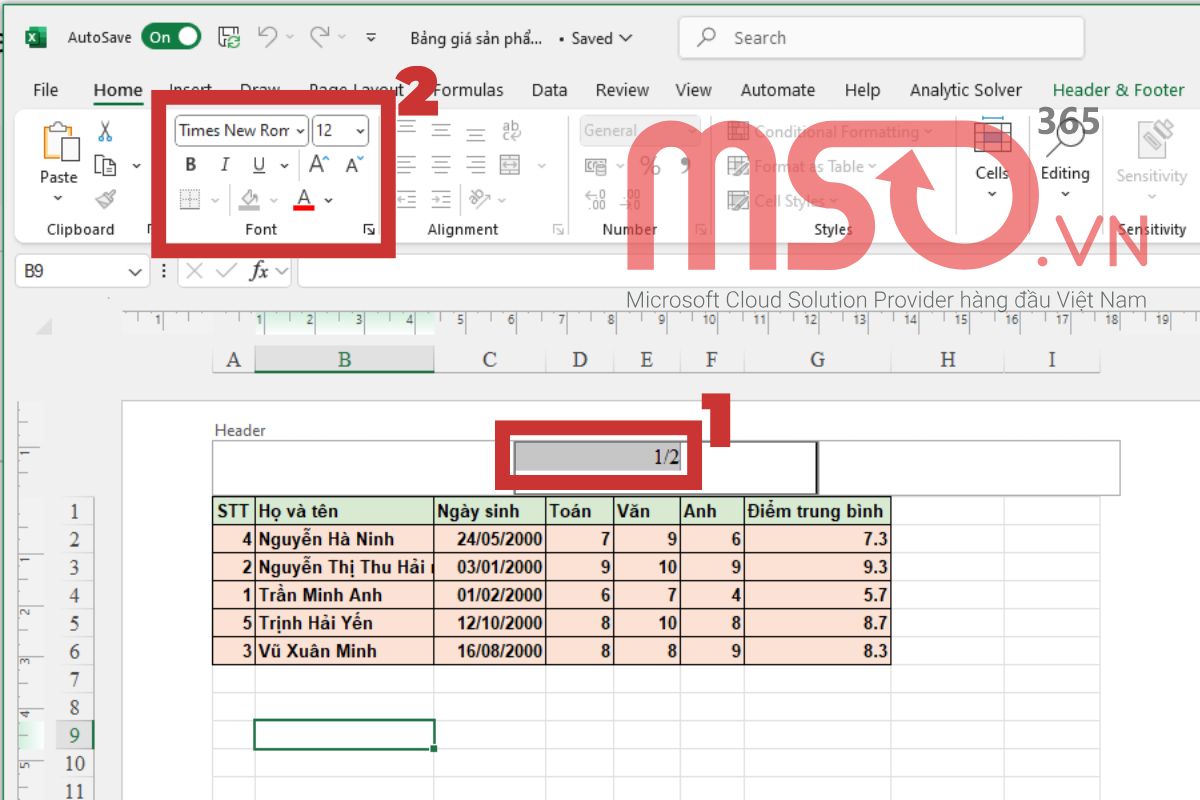
Task: Click the Copy icon
Action: point(104,165)
